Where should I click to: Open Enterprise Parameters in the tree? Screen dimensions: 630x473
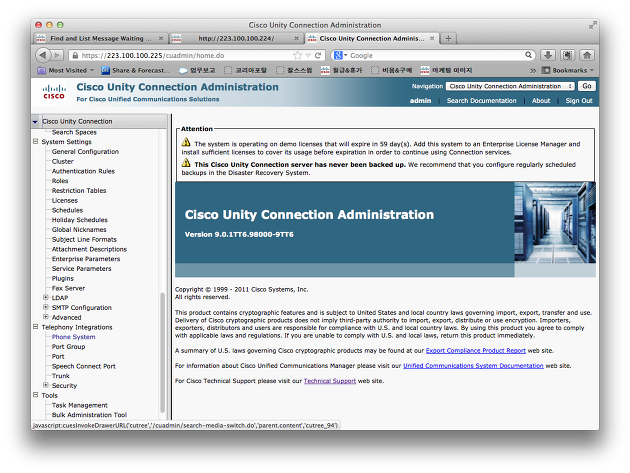pos(86,259)
